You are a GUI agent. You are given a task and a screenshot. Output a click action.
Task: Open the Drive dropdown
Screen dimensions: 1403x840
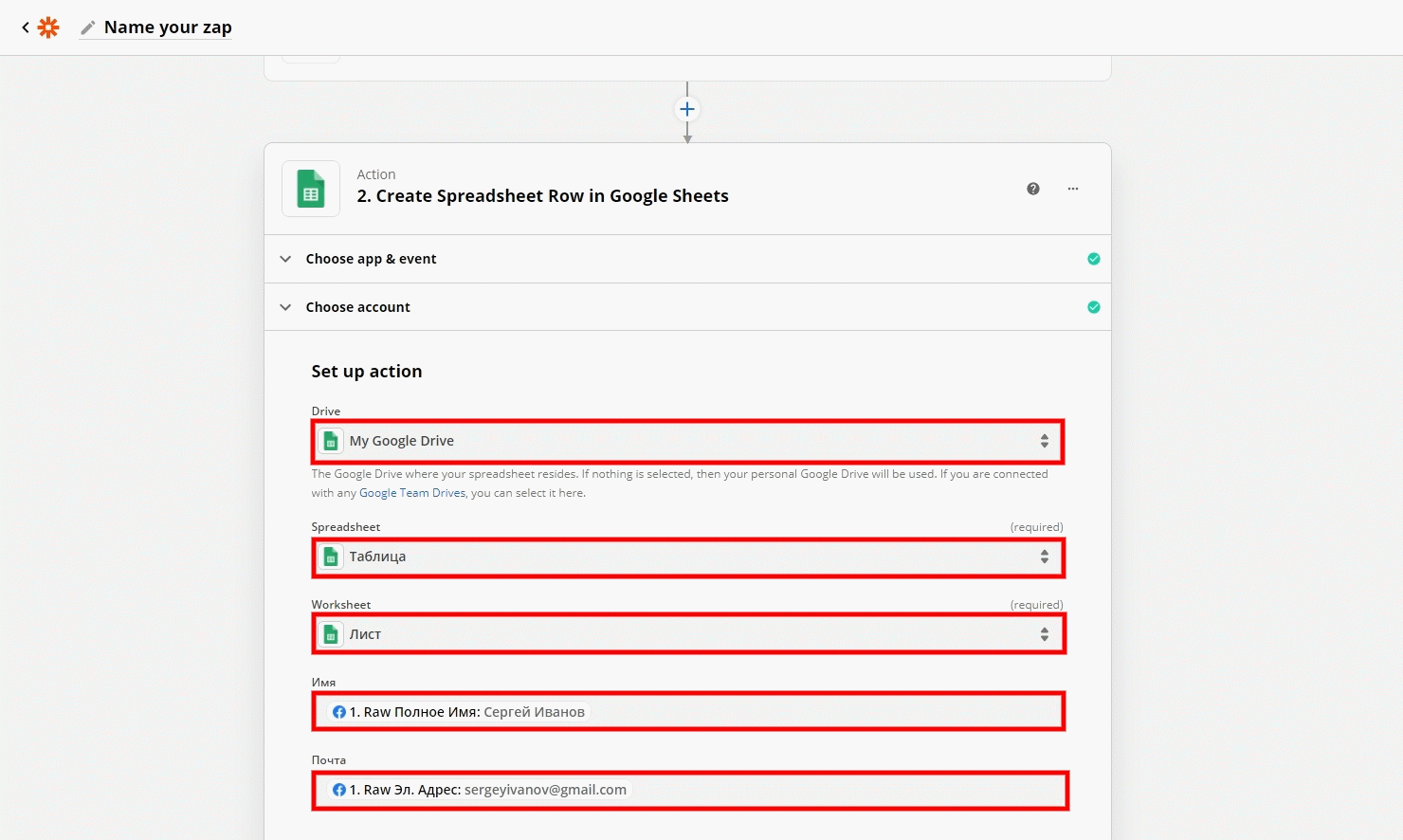point(688,441)
